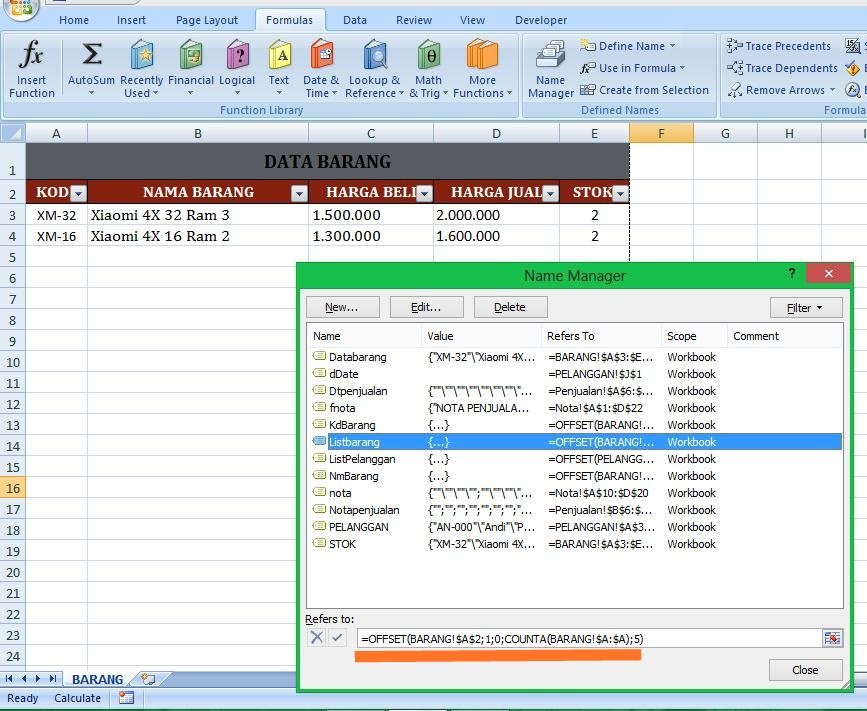Click Close in the Name Manager dialog

click(x=804, y=670)
